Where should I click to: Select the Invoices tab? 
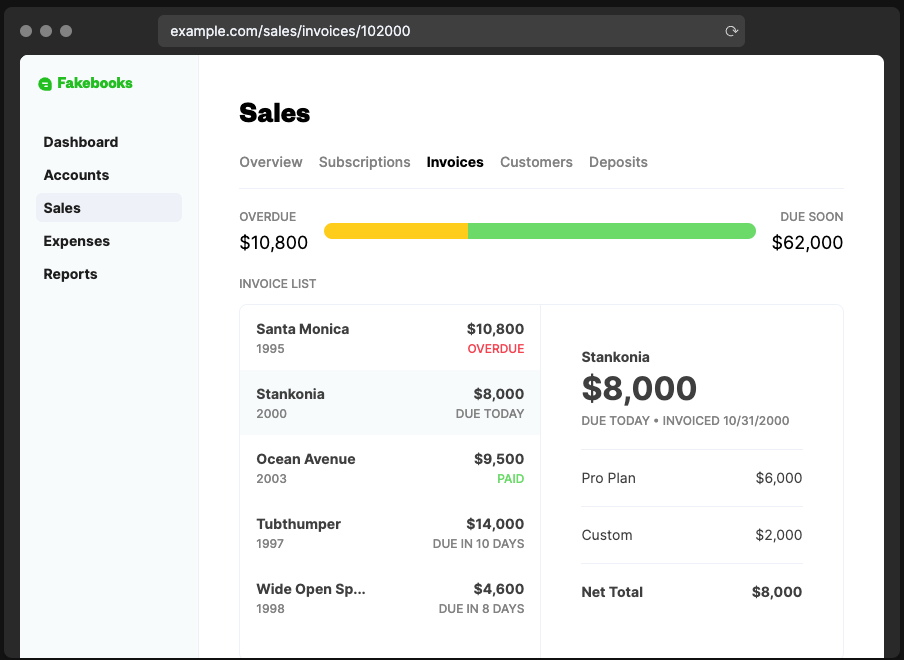[455, 162]
